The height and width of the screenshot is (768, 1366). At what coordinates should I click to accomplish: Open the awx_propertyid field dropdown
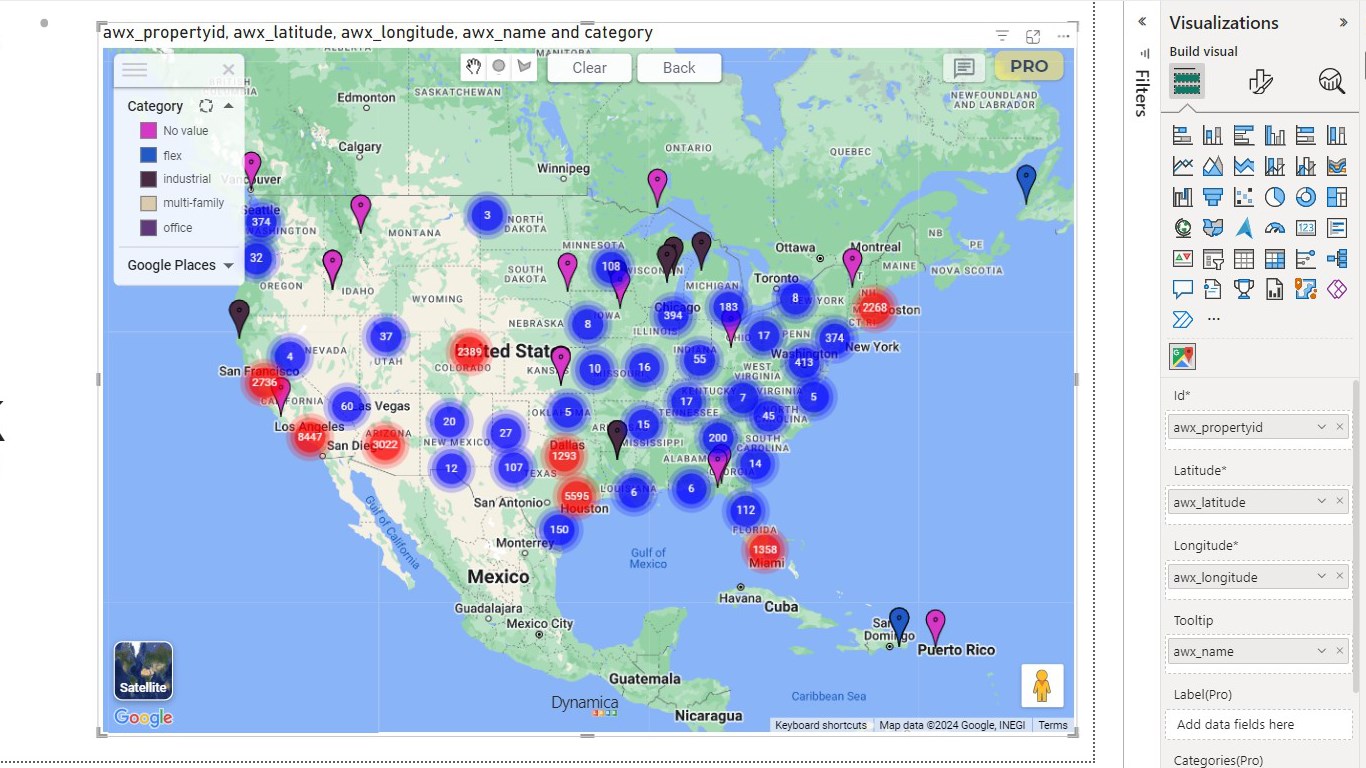pyautogui.click(x=1322, y=427)
